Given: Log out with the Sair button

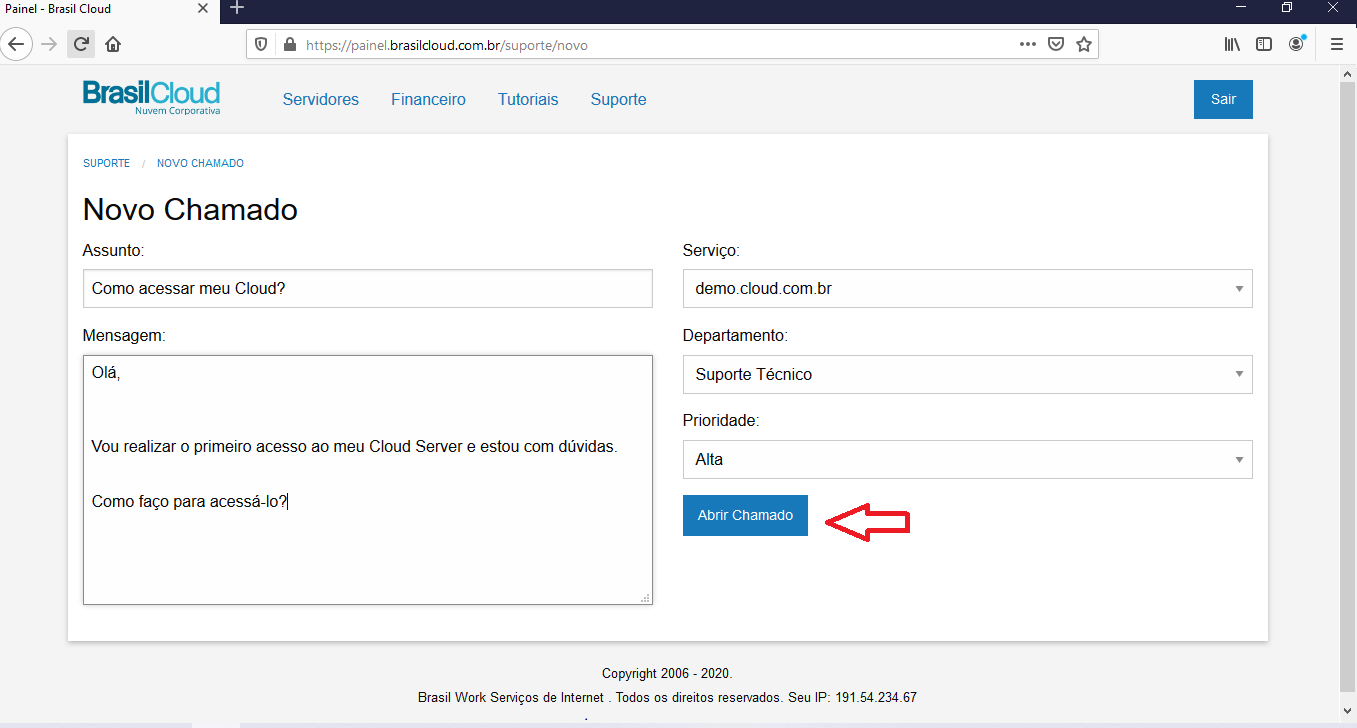Looking at the screenshot, I should [1223, 99].
